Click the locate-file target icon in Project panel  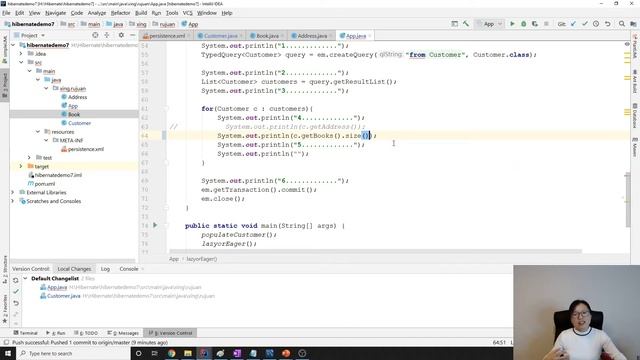coord(95,36)
